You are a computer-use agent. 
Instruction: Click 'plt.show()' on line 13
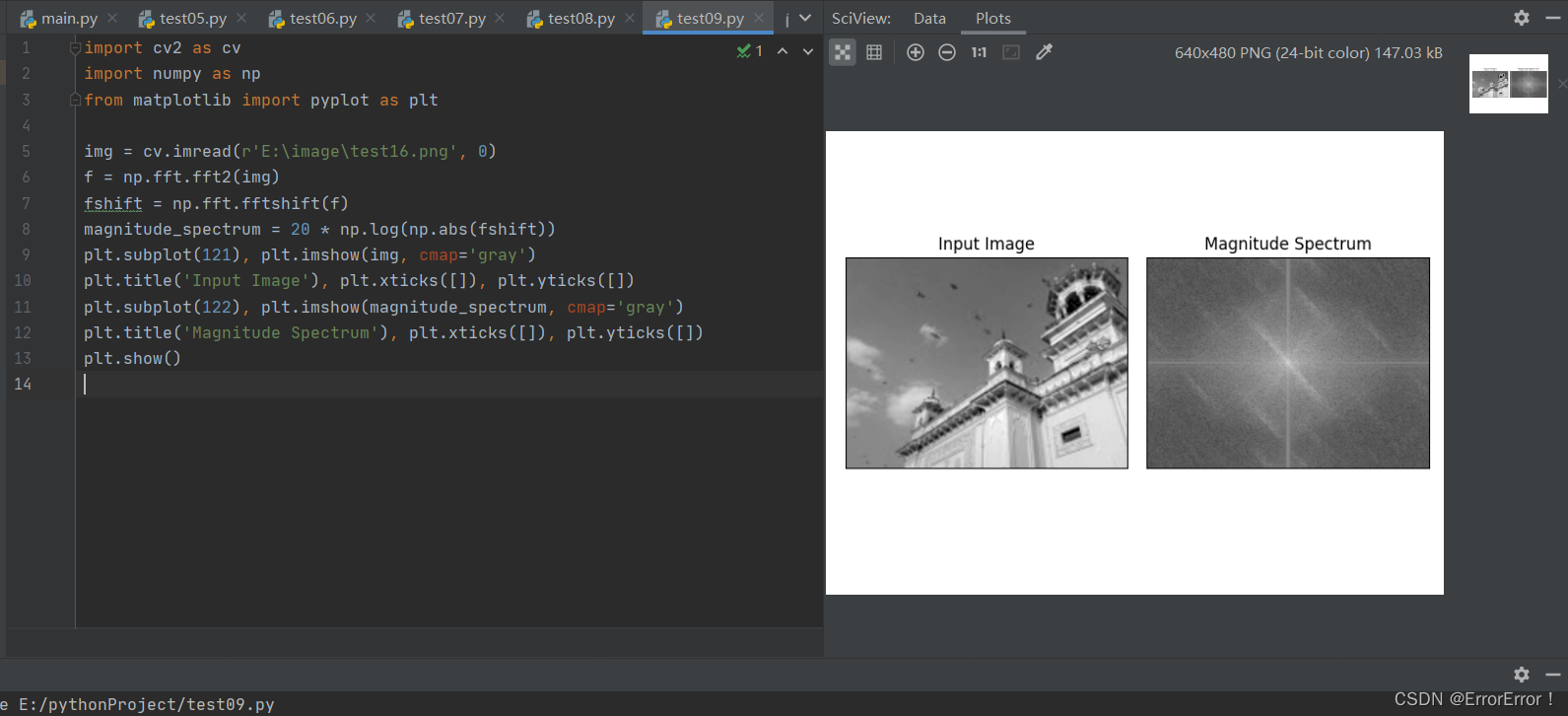pyautogui.click(x=132, y=358)
